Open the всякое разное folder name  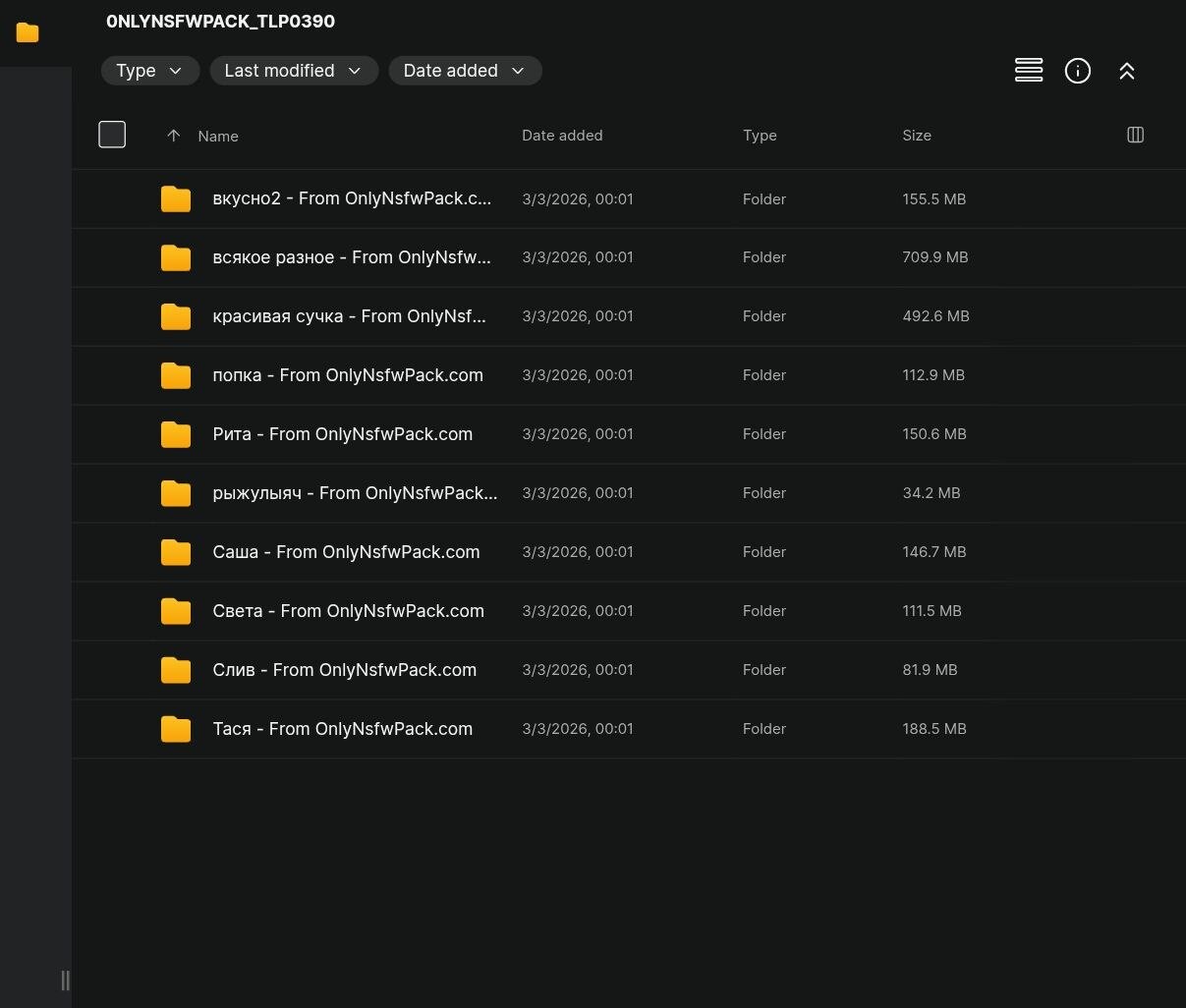click(351, 257)
